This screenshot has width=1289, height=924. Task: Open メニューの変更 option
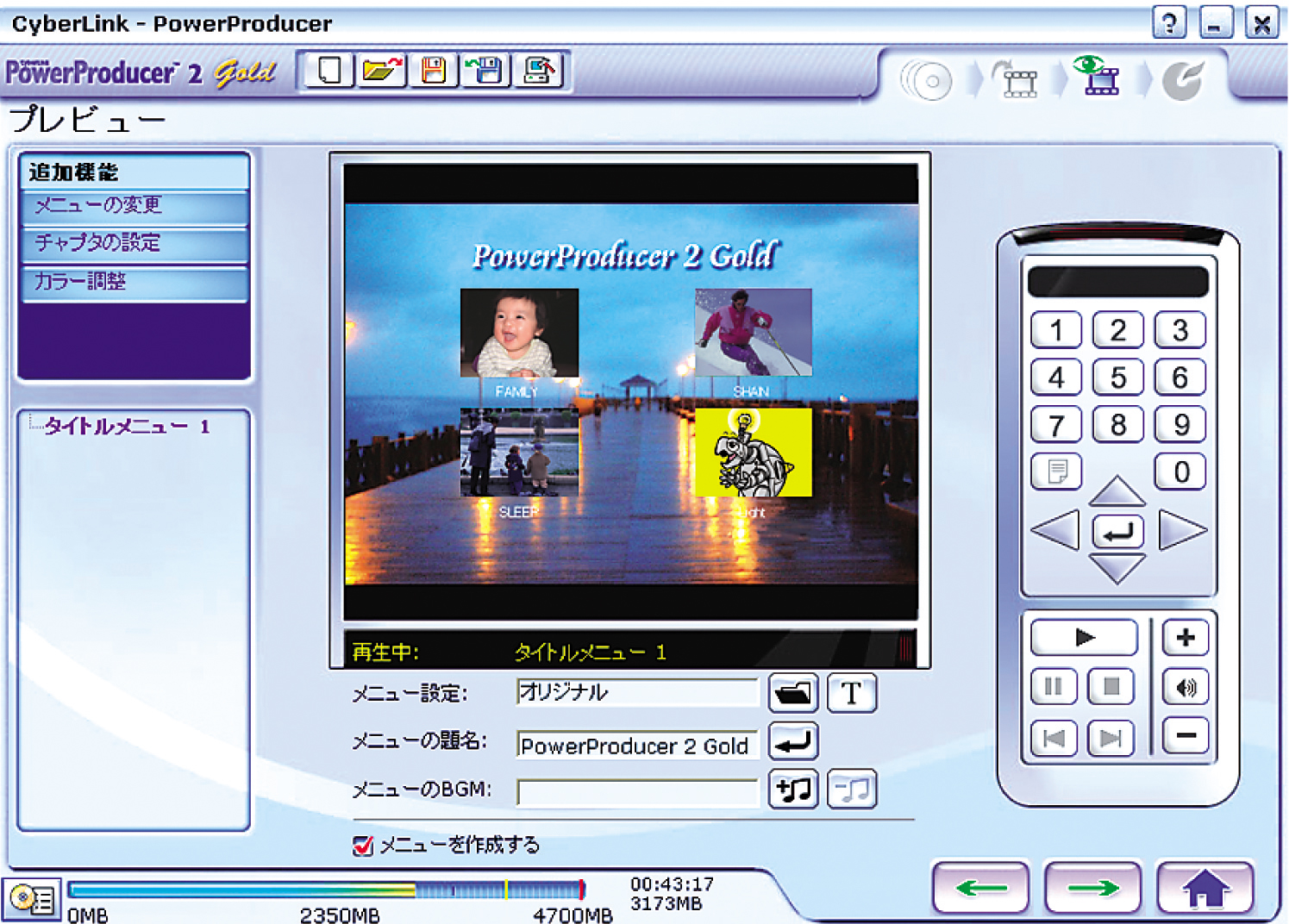tap(135, 207)
